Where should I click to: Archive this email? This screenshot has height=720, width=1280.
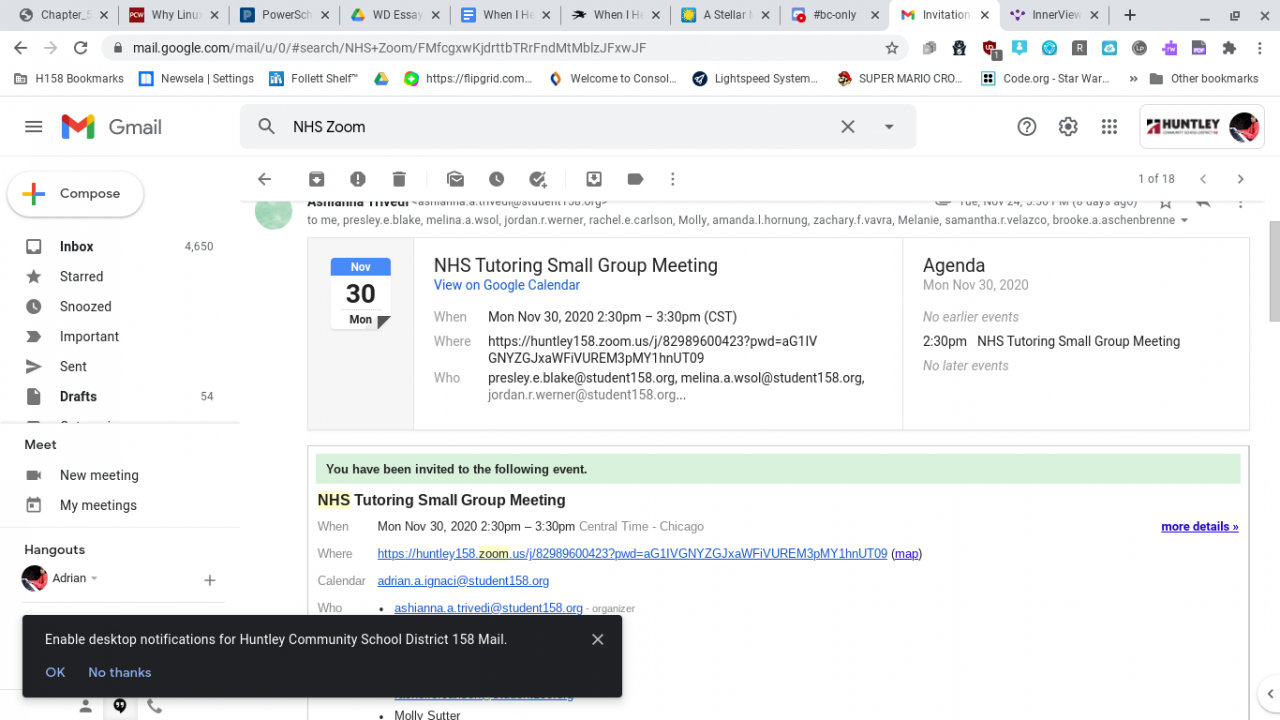pyautogui.click(x=316, y=179)
